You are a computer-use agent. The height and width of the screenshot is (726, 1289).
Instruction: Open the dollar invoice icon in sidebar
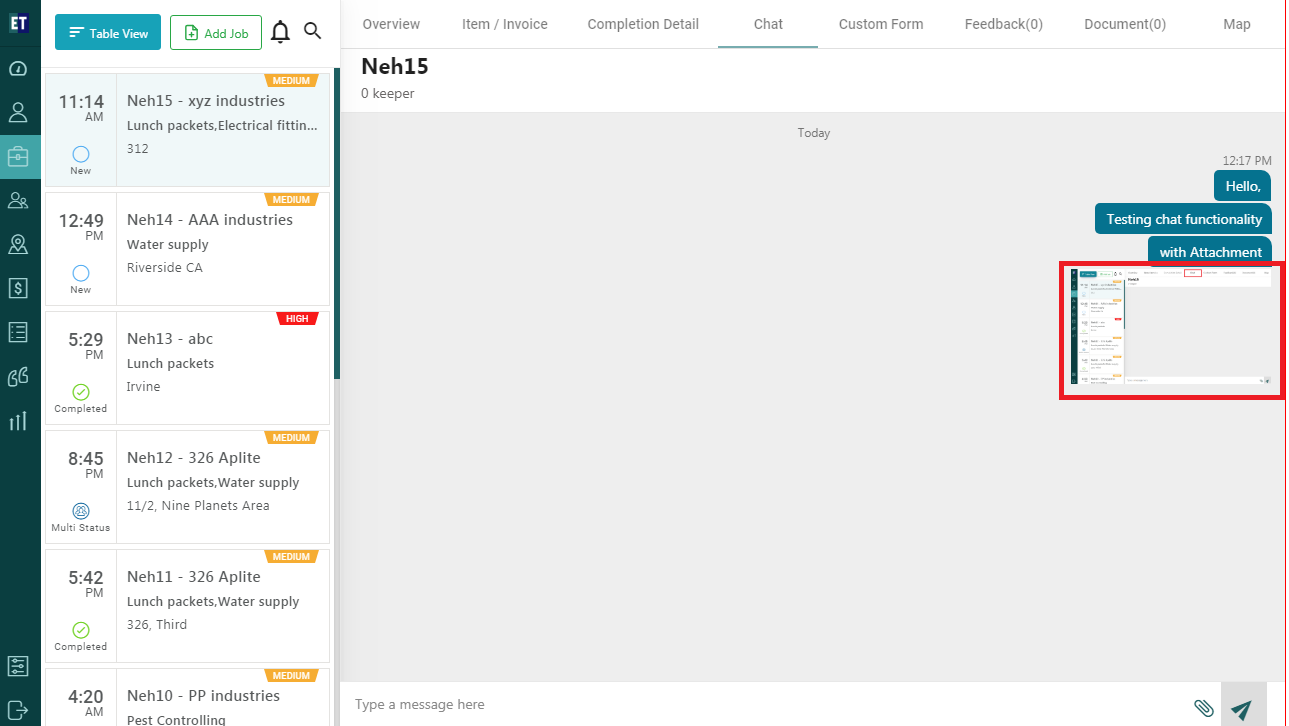18,288
